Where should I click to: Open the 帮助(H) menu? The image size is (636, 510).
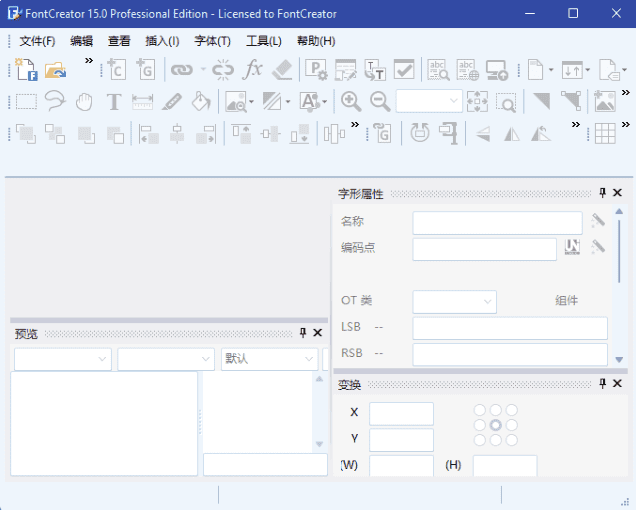[316, 41]
